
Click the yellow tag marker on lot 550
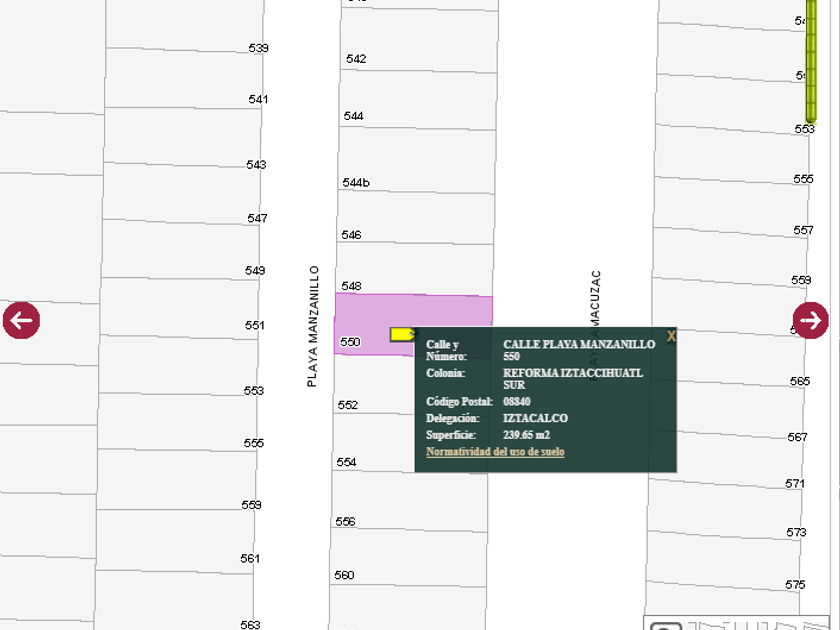pyautogui.click(x=402, y=334)
